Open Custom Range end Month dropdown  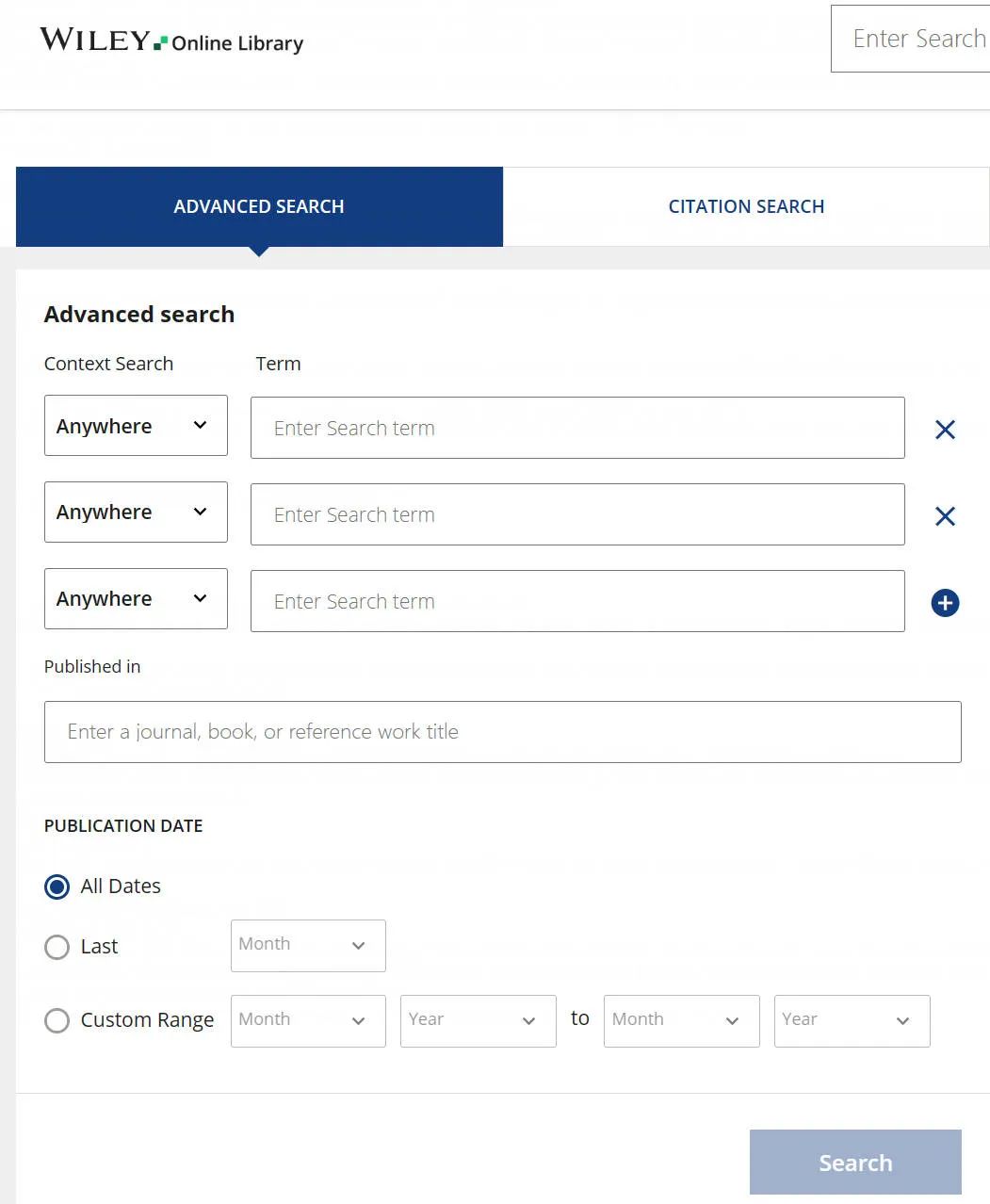(681, 1021)
